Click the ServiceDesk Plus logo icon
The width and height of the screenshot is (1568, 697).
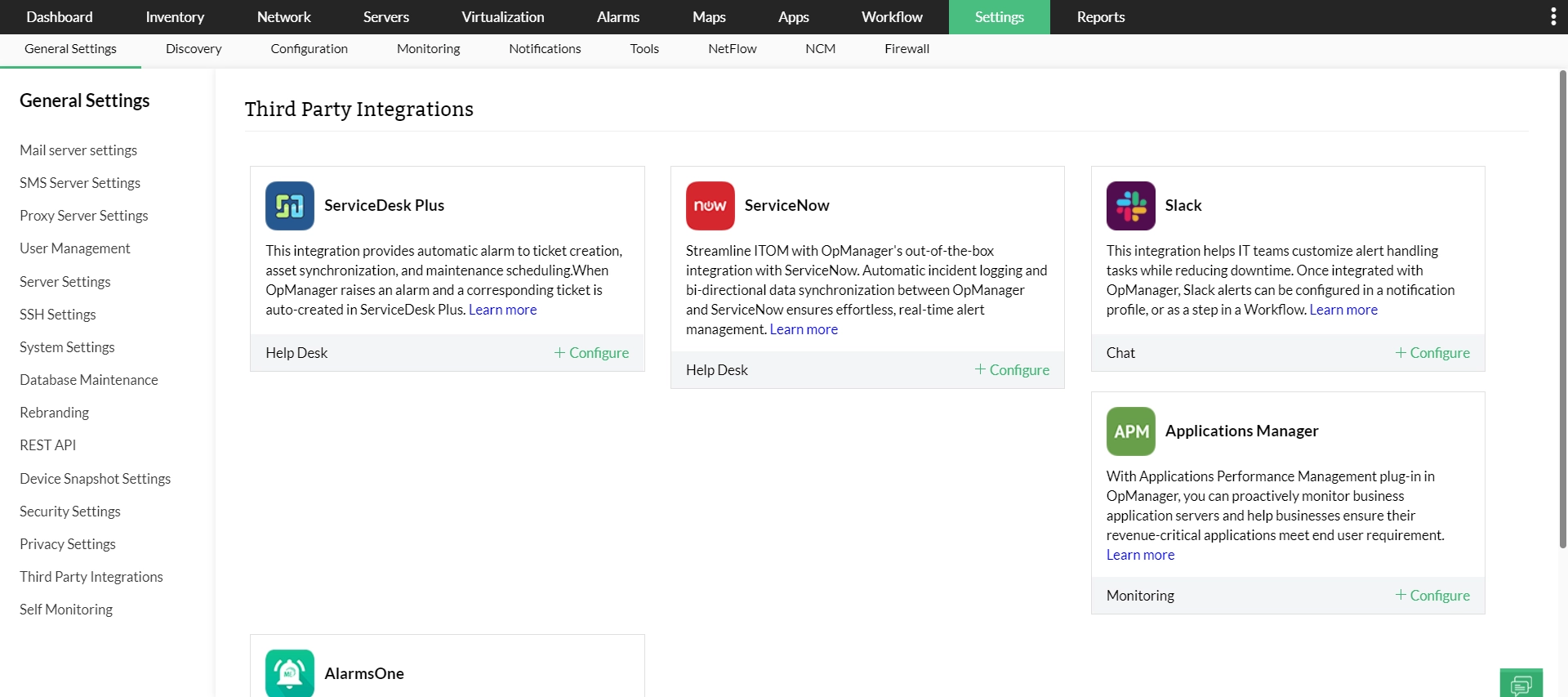point(290,206)
